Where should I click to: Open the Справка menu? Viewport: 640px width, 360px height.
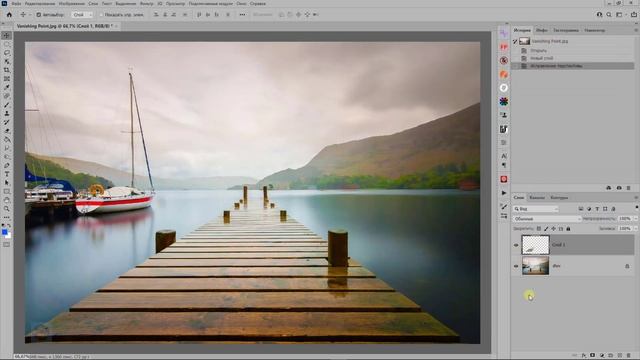(x=258, y=4)
